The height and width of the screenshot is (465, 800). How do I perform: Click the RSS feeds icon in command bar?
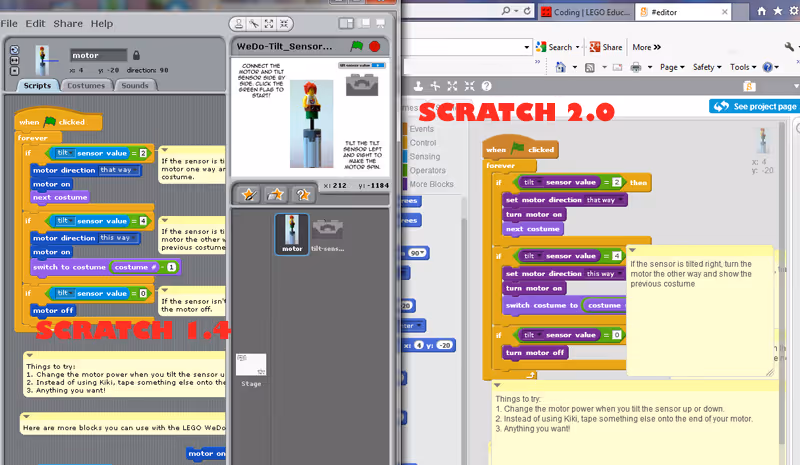590,67
